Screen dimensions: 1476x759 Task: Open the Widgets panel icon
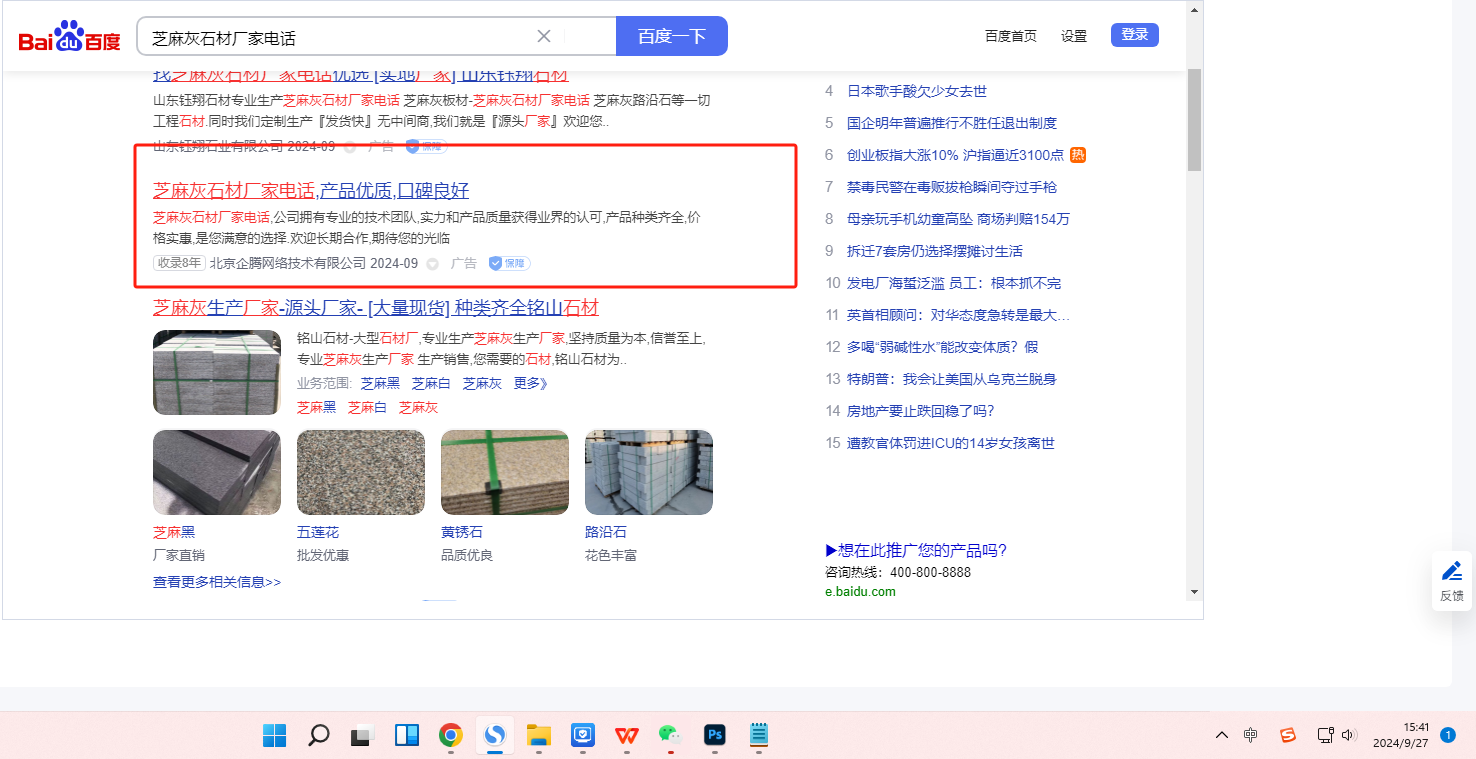(407, 736)
